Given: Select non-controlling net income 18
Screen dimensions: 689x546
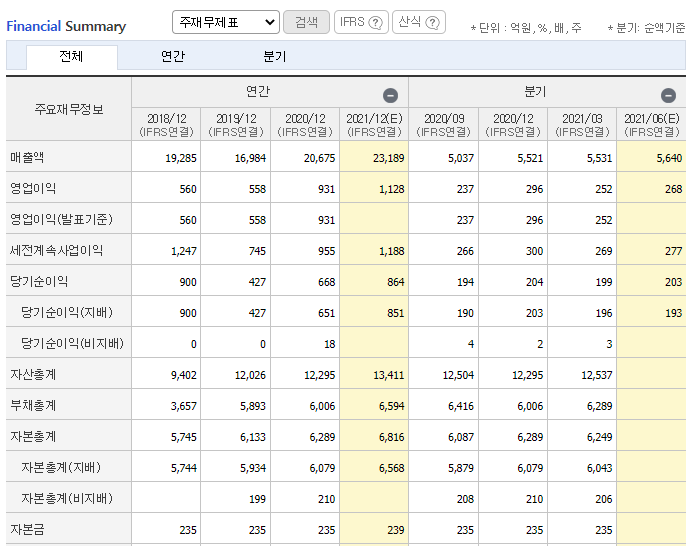Looking at the screenshot, I should click(x=330, y=344).
